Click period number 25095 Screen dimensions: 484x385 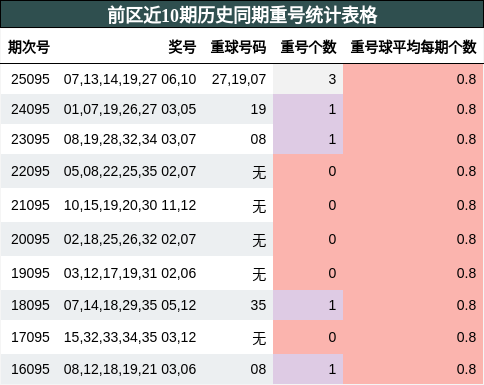pos(30,79)
